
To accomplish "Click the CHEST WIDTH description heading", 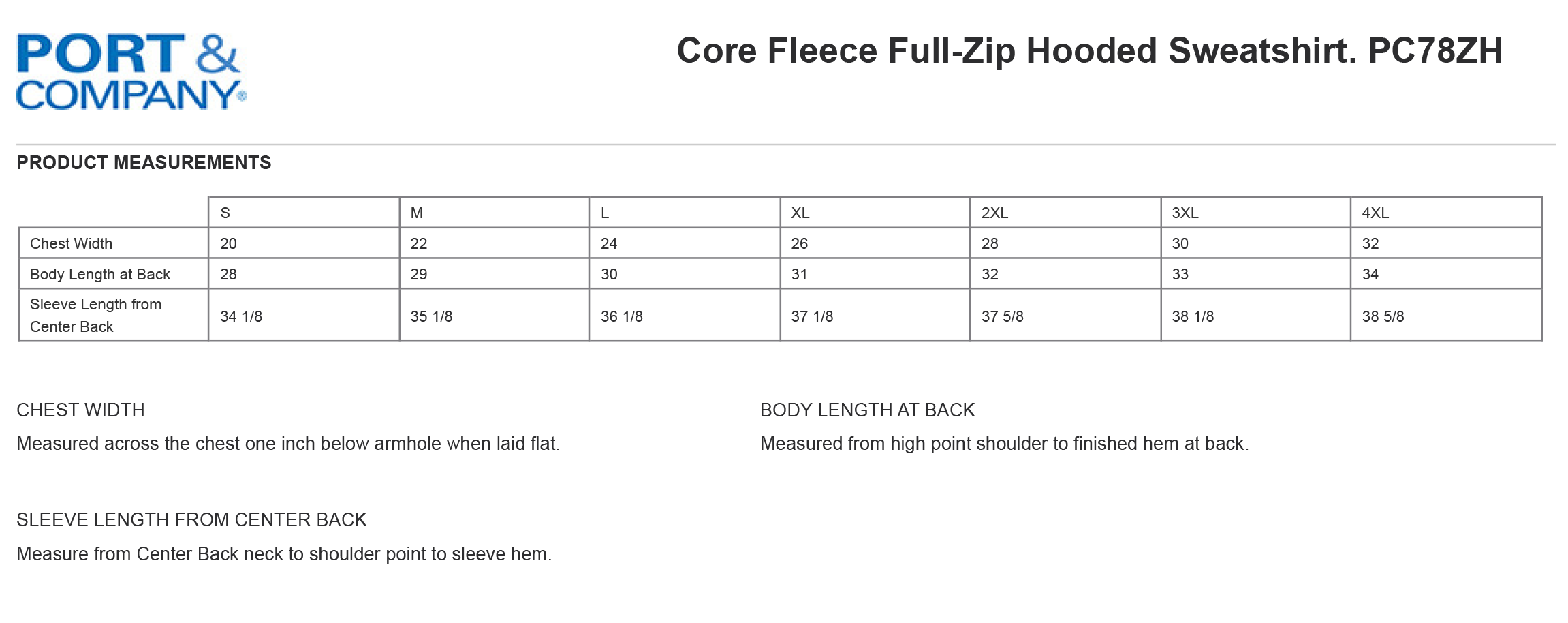I will (x=80, y=410).
